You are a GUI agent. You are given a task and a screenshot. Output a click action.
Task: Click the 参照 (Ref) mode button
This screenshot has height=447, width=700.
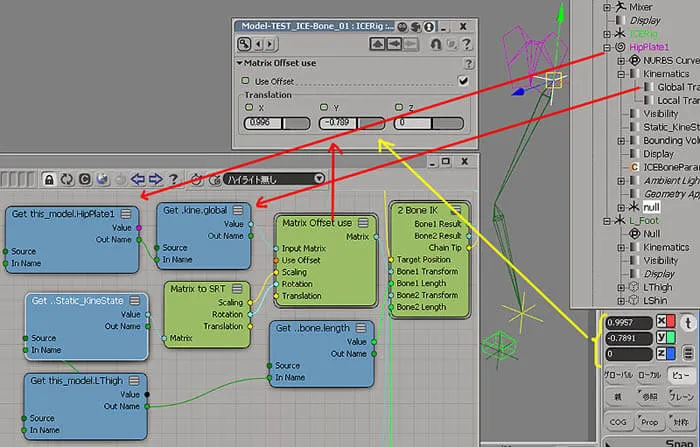[x=650, y=397]
